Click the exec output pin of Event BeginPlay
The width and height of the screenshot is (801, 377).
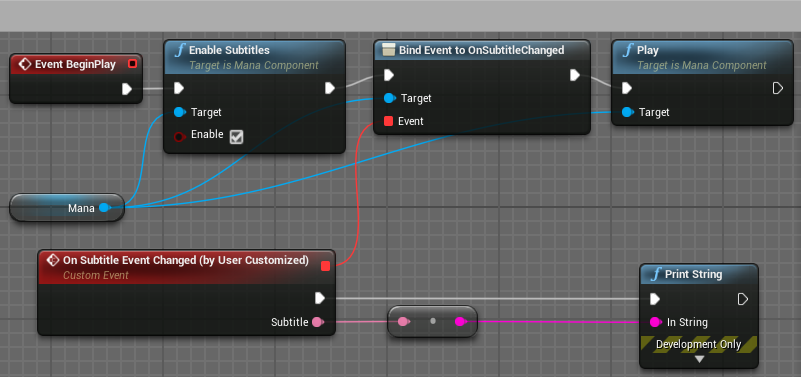tap(127, 89)
